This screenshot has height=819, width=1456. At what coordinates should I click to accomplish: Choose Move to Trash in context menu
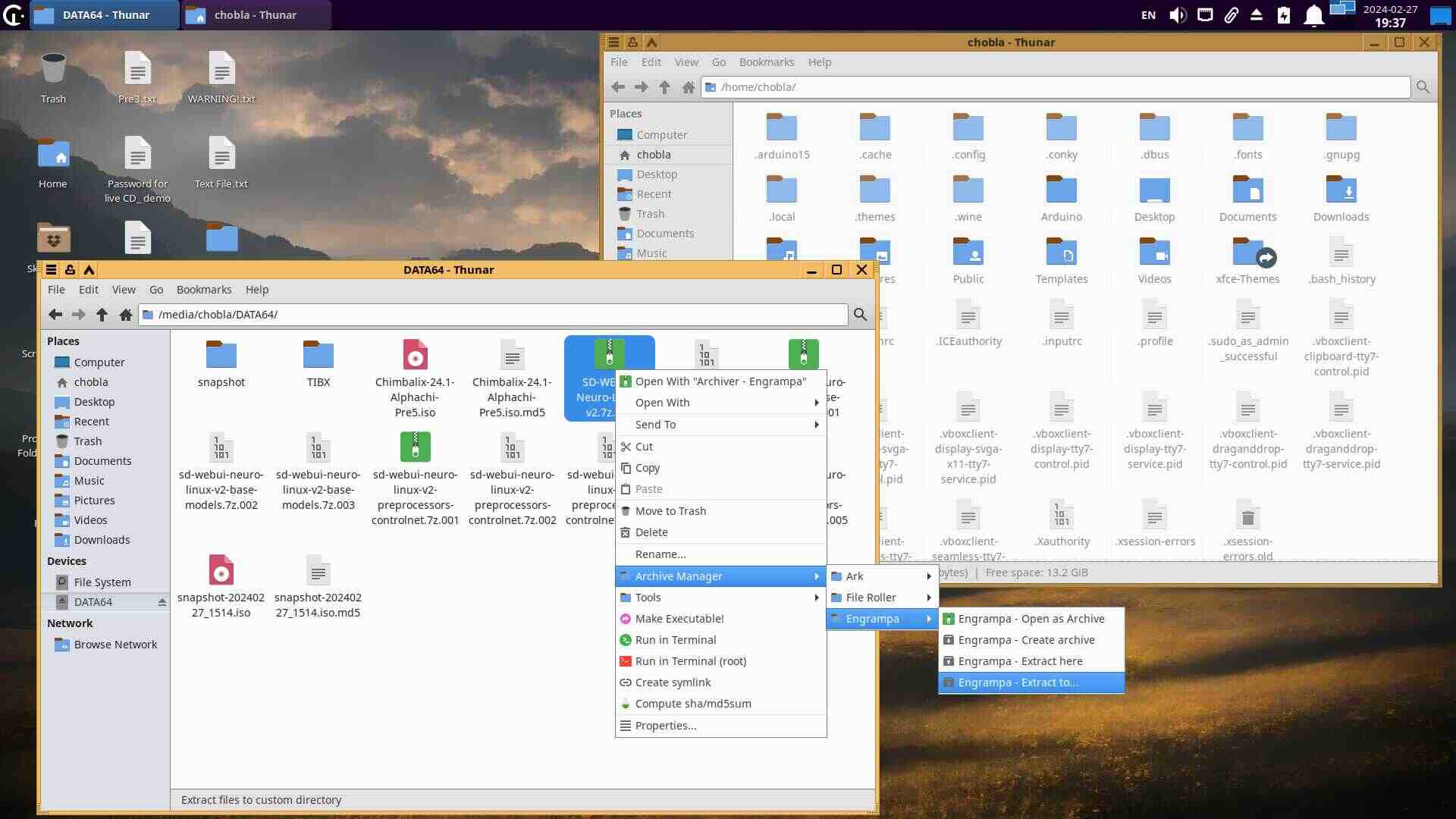point(670,511)
